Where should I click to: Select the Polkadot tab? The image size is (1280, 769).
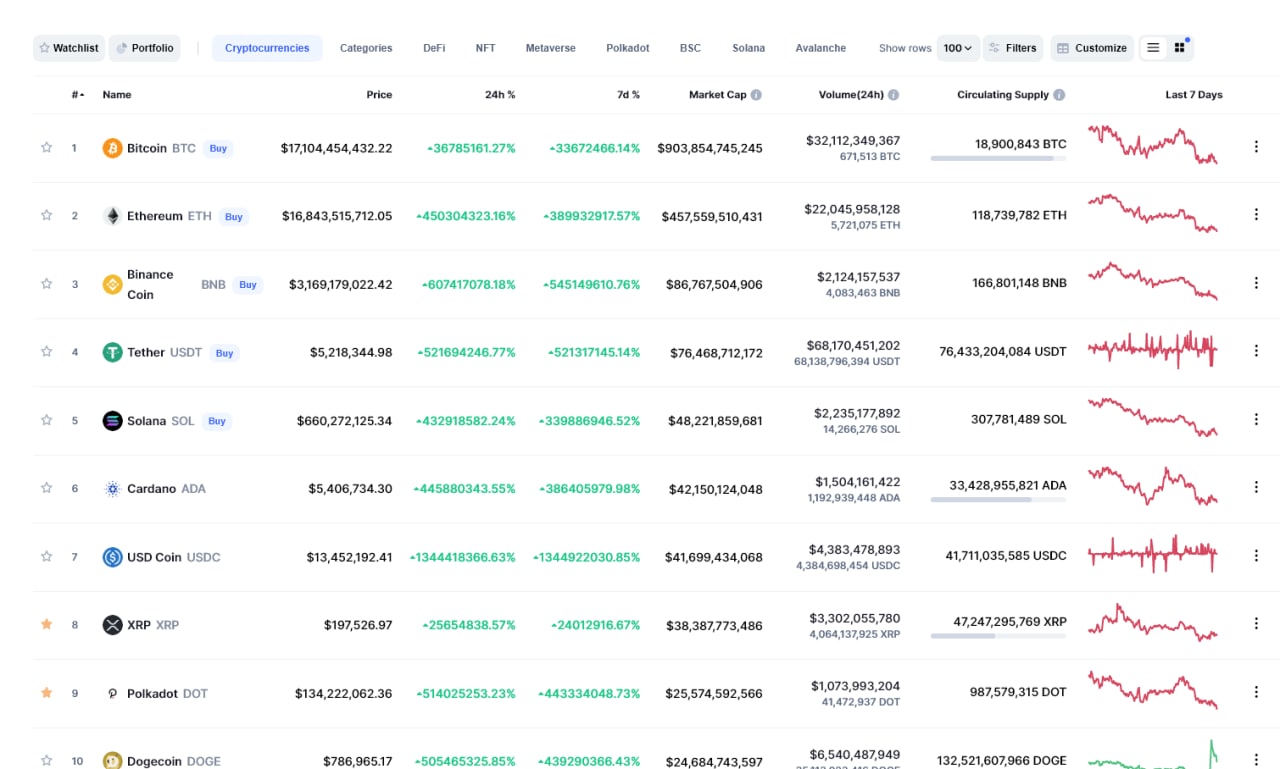point(628,48)
